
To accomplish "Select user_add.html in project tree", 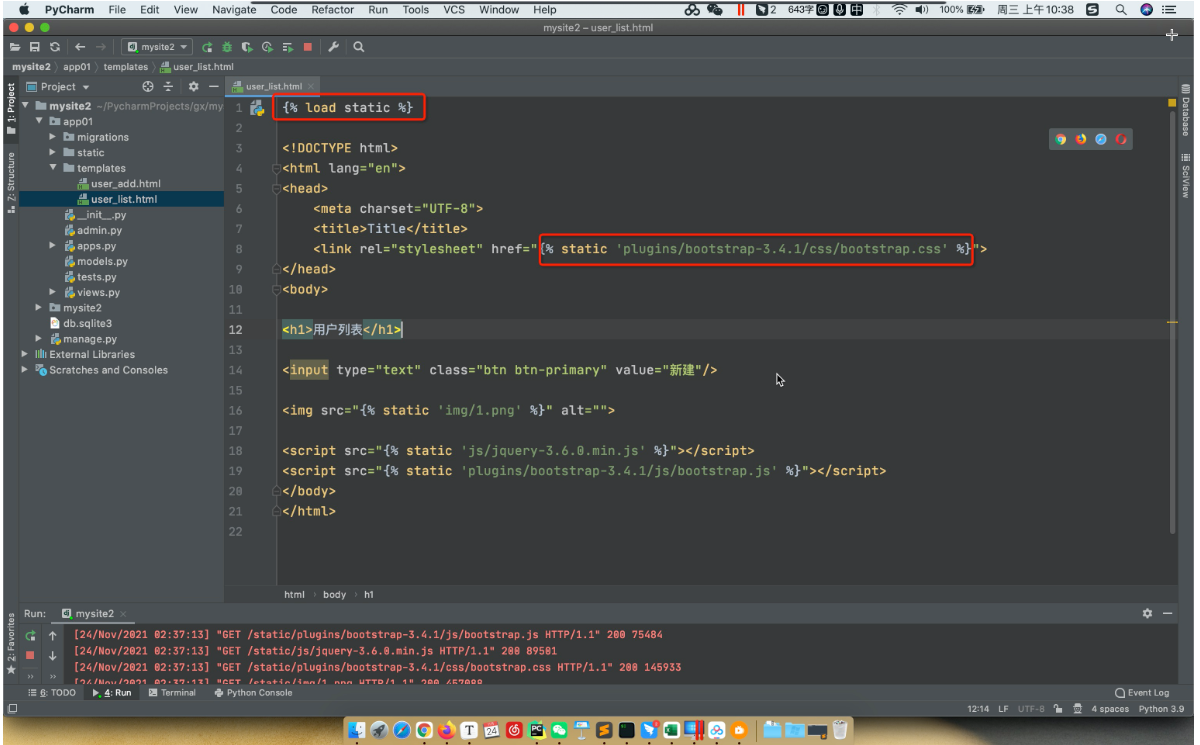I will click(118, 184).
